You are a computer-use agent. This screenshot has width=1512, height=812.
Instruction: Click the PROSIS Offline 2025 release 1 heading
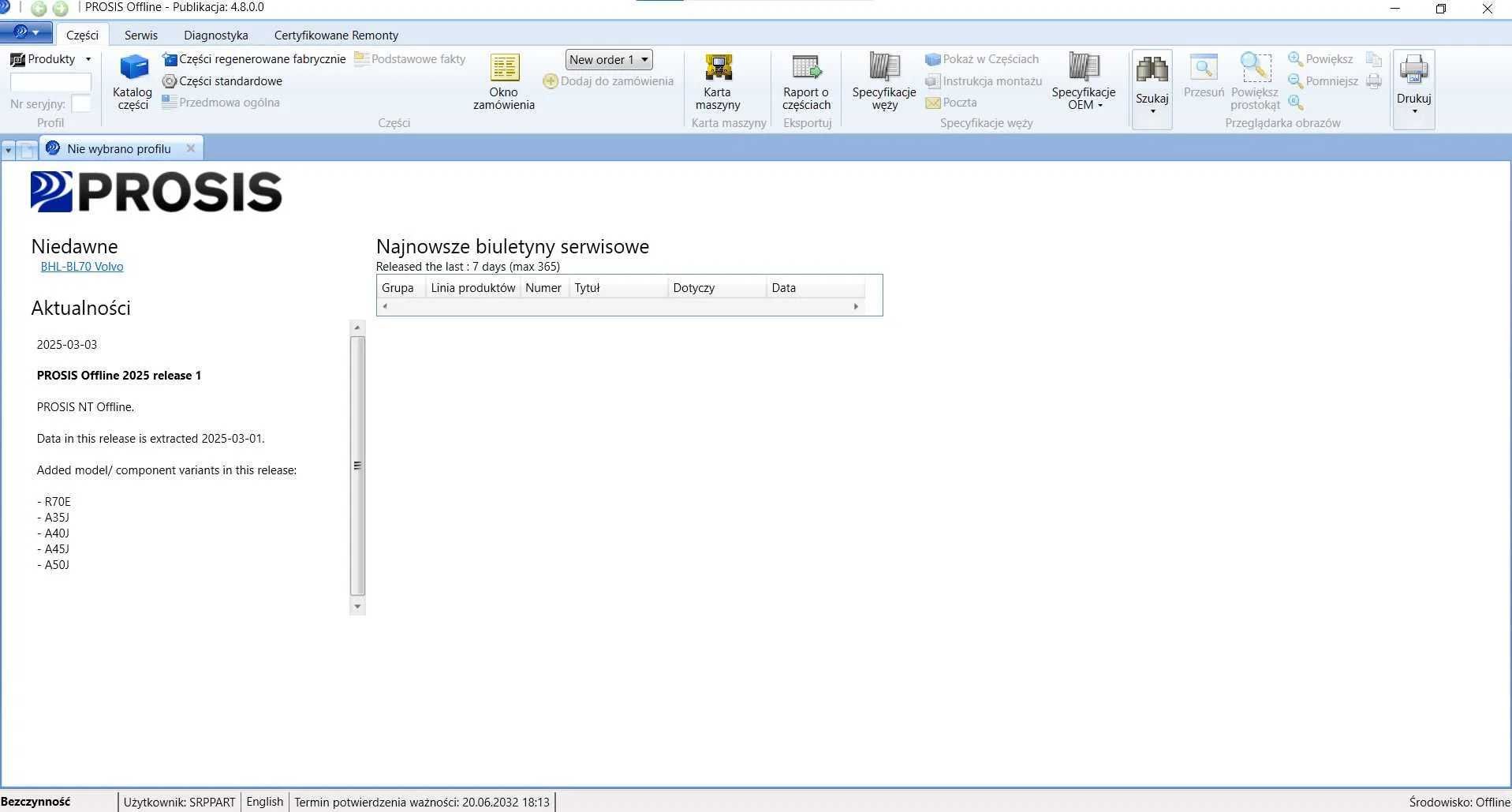119,376
